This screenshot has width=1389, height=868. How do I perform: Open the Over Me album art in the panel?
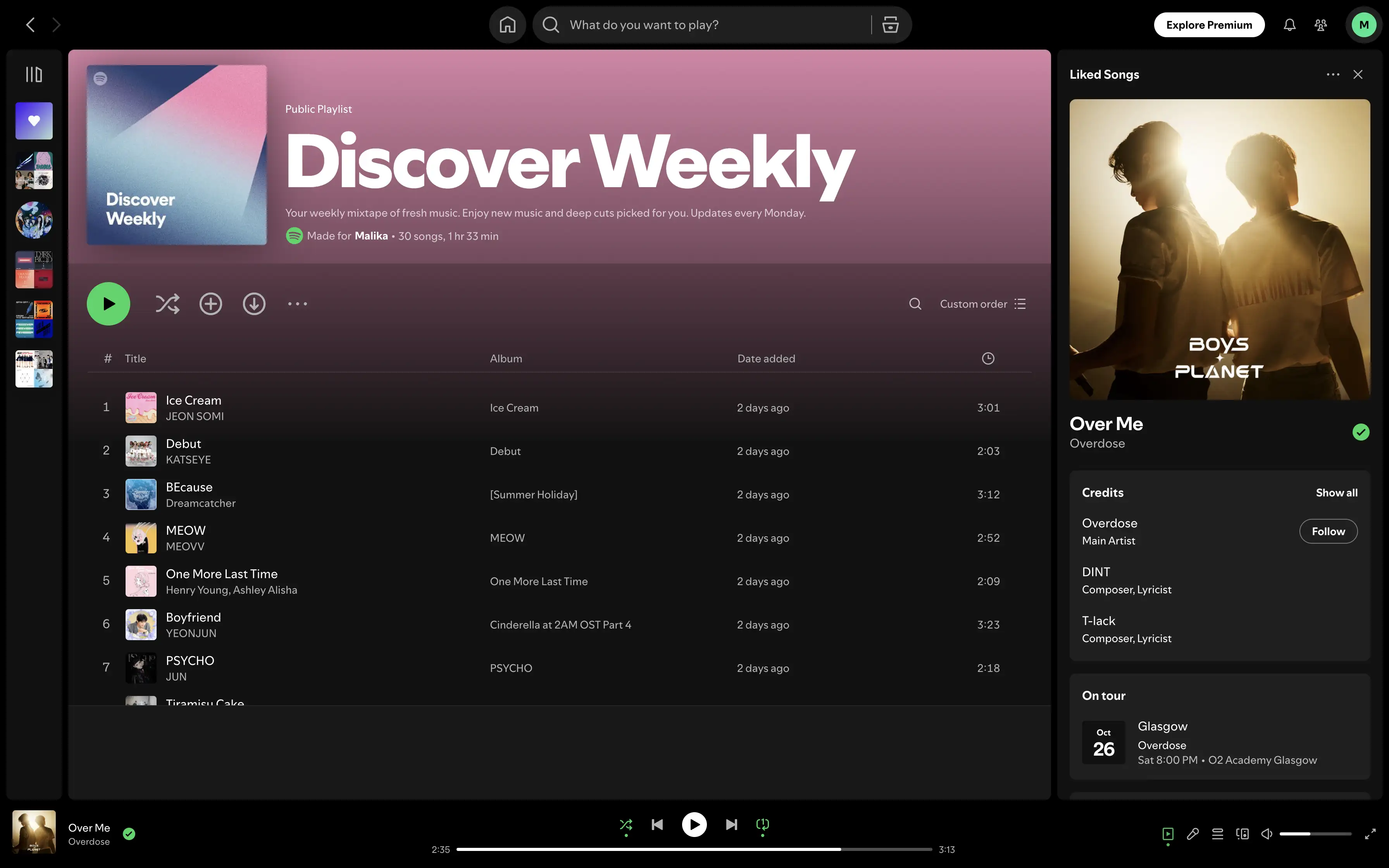point(1220,249)
